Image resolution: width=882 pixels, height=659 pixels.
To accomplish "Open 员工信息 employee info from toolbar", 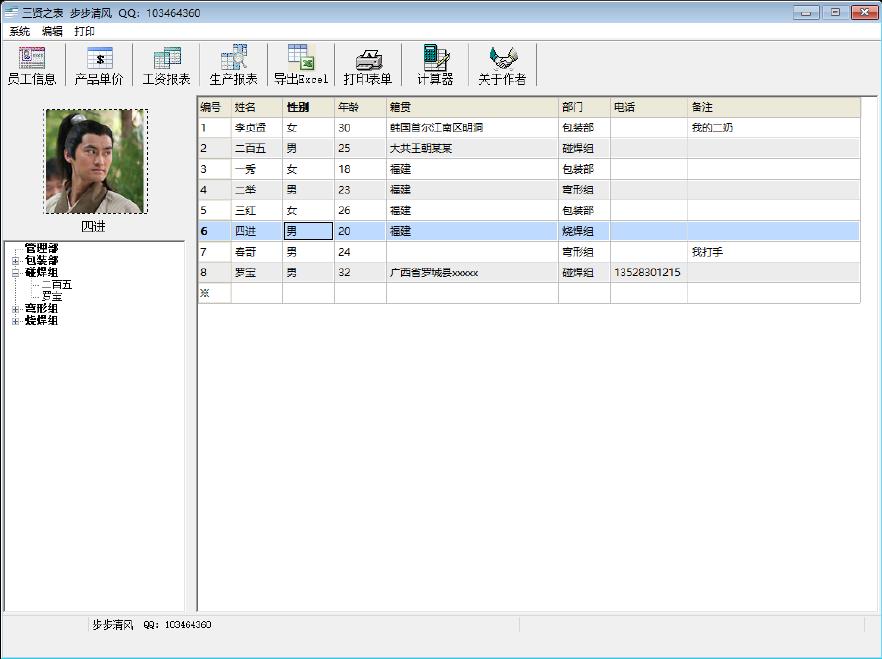I will click(x=32, y=65).
